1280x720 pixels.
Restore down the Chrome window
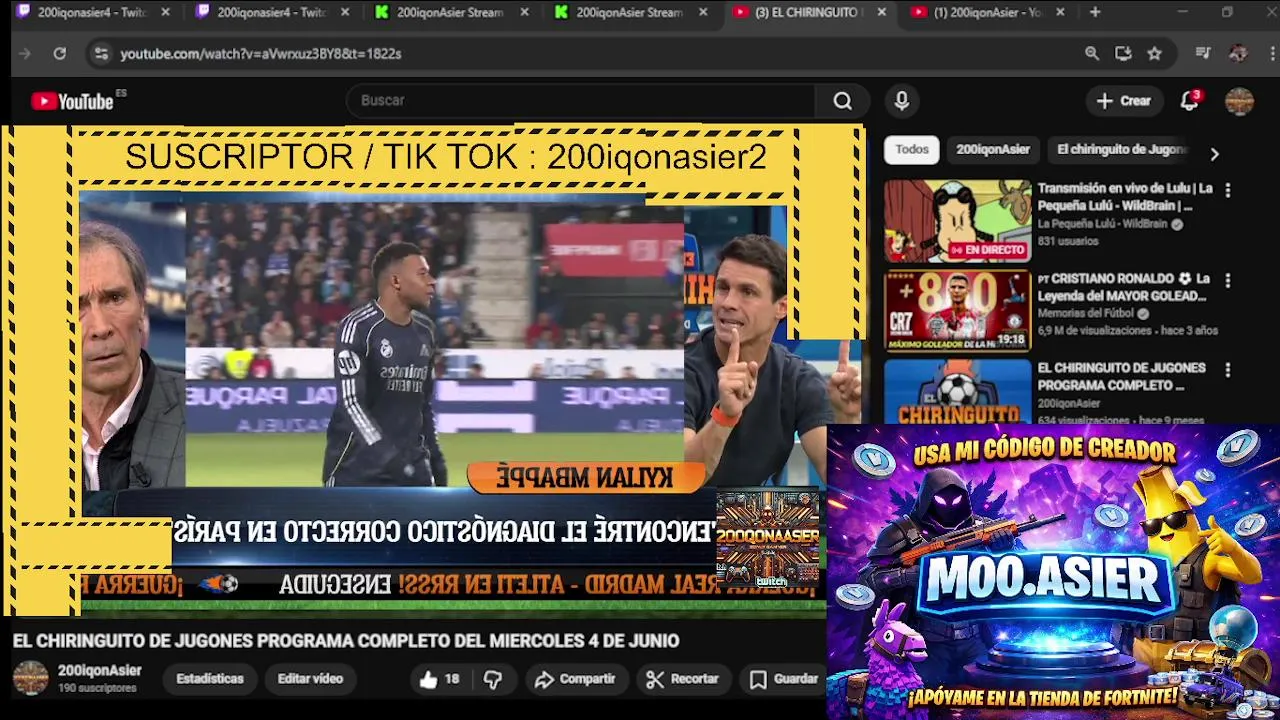click(x=1227, y=12)
